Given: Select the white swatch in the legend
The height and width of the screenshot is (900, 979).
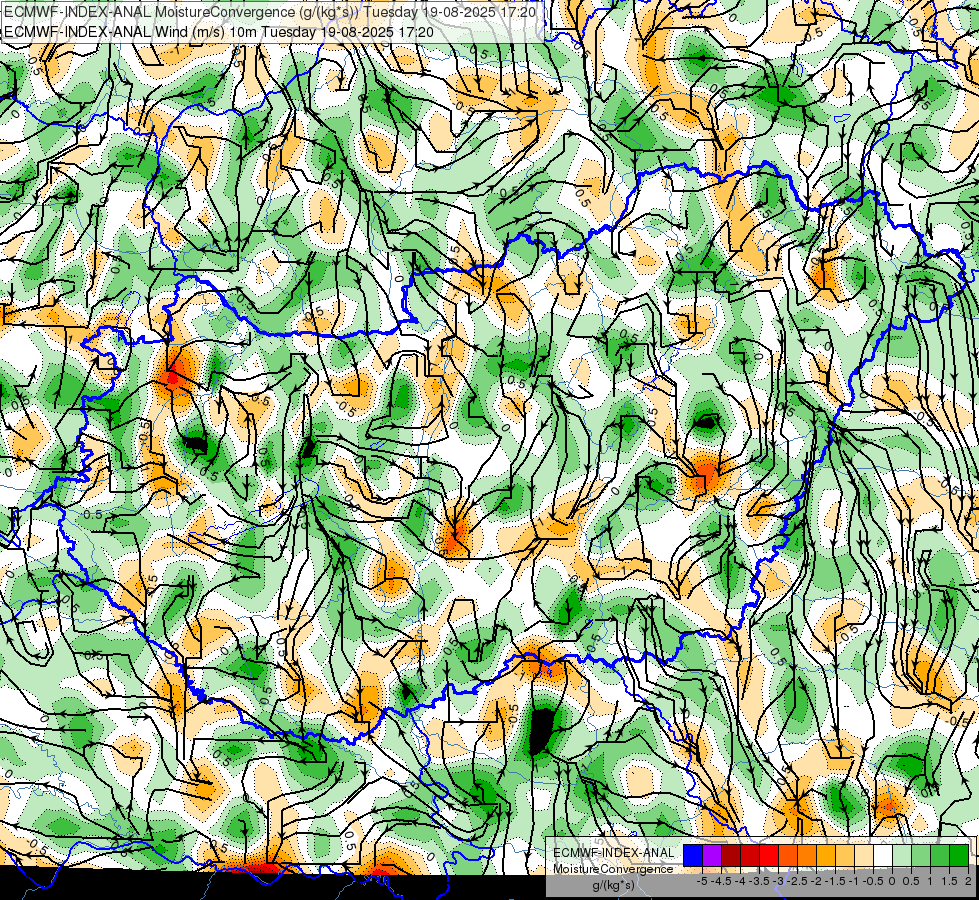Looking at the screenshot, I should click(x=883, y=855).
